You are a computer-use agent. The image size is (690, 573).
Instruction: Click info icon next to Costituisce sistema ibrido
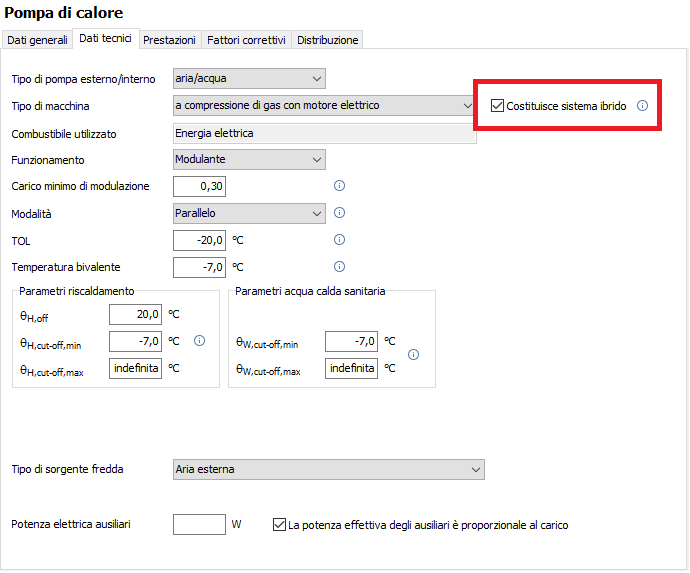tap(642, 106)
